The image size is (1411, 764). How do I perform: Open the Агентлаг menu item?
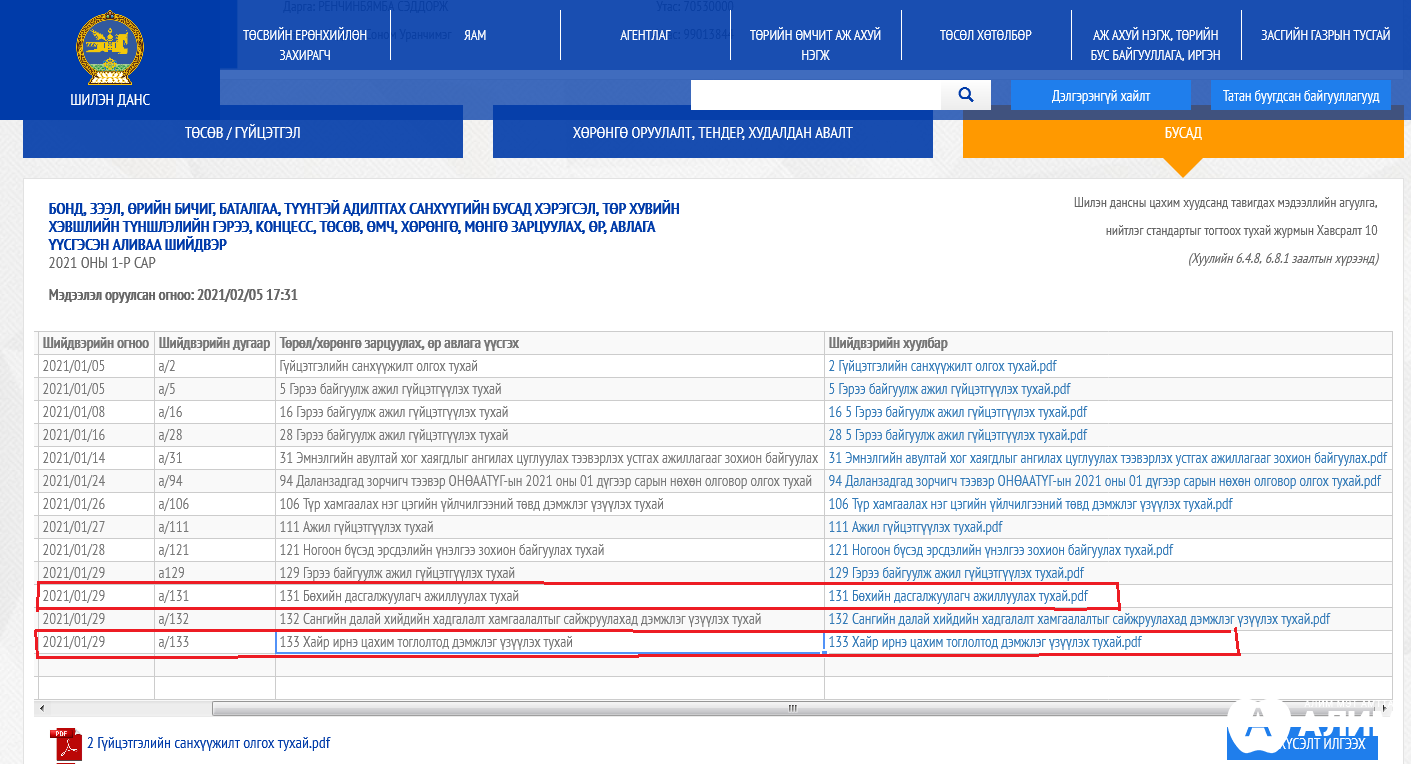tap(645, 35)
